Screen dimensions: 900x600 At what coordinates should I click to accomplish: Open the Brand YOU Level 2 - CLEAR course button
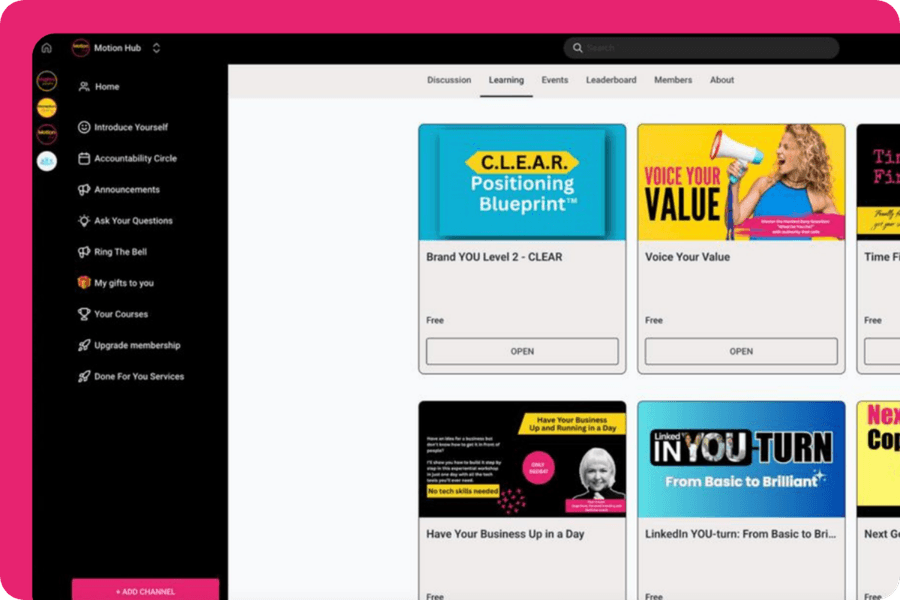(522, 351)
